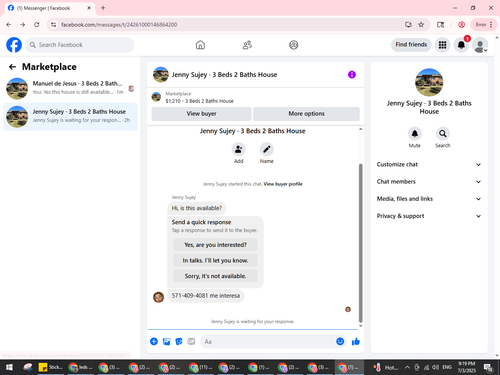This screenshot has height=375, width=500.
Task: Open the Facebook logo home link
Action: pos(14,45)
